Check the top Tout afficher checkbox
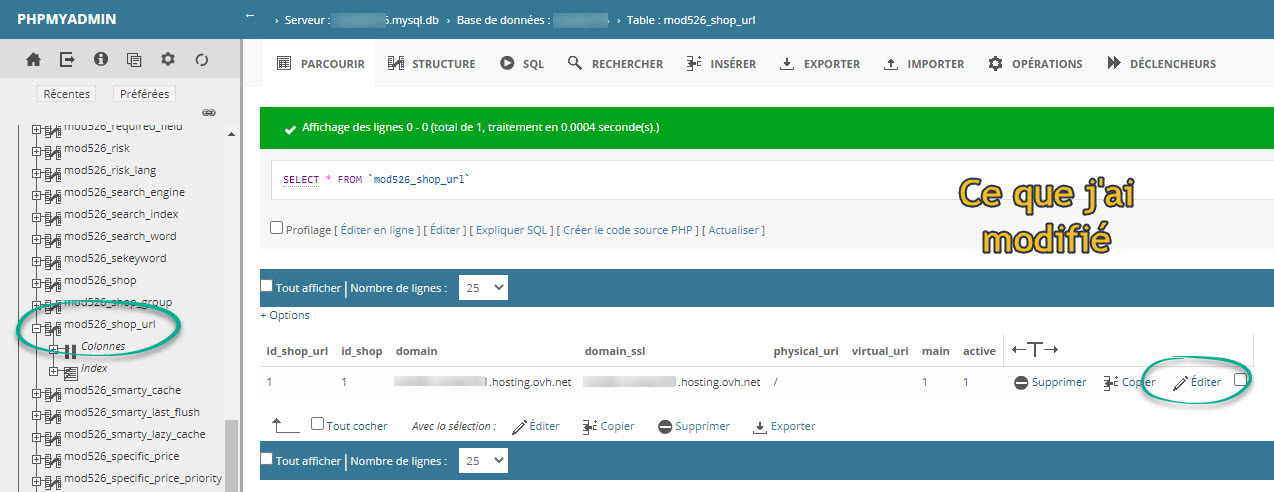 [x=266, y=286]
